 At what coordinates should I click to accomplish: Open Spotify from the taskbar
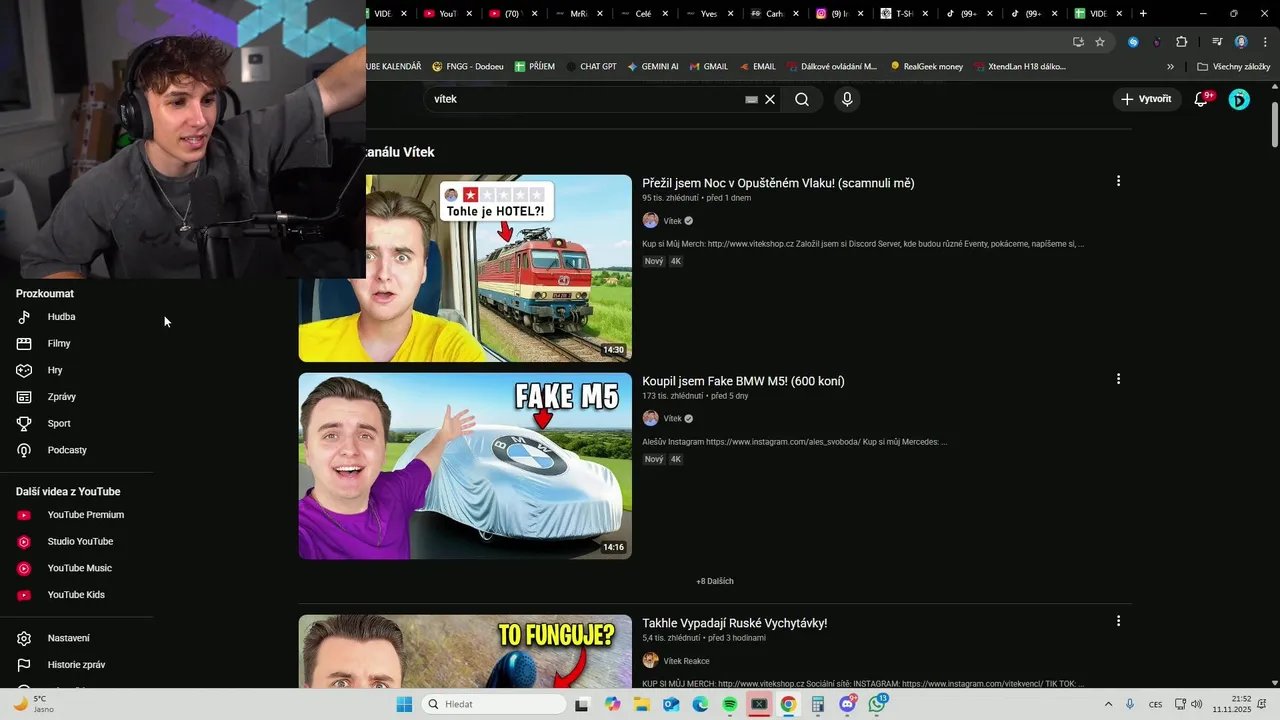(x=730, y=704)
